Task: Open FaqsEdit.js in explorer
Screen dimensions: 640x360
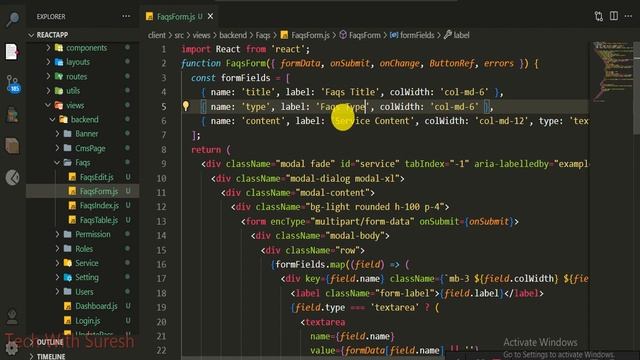Action: pos(96,177)
